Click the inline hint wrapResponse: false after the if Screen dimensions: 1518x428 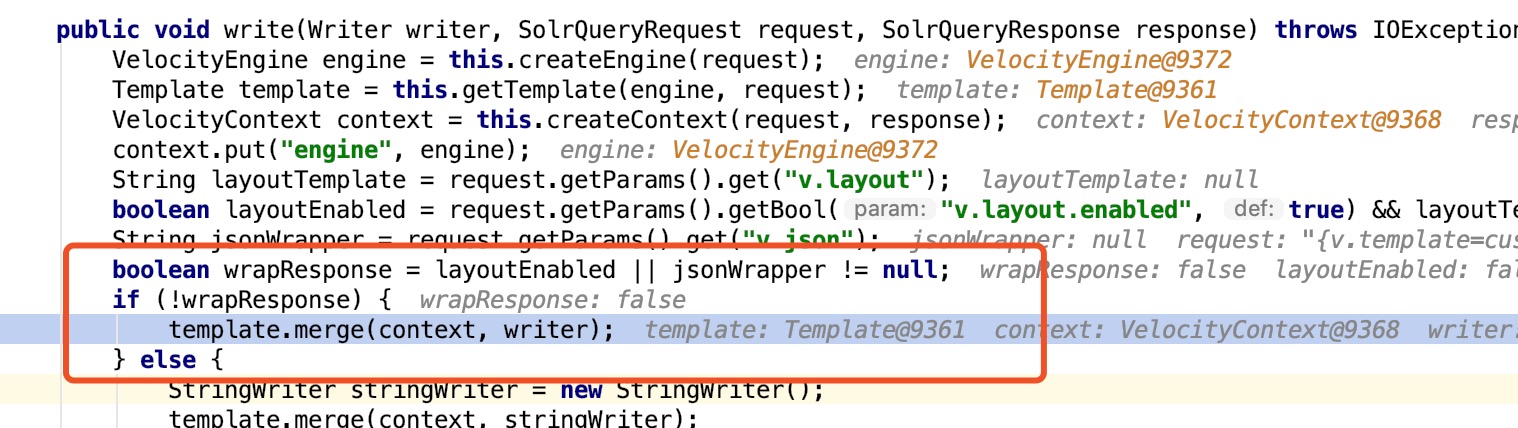pos(553,300)
